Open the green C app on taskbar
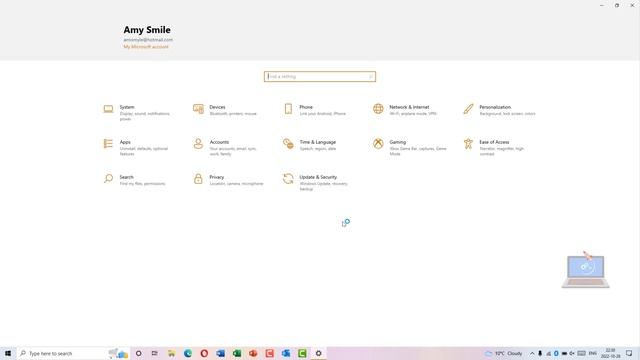 pos(302,353)
